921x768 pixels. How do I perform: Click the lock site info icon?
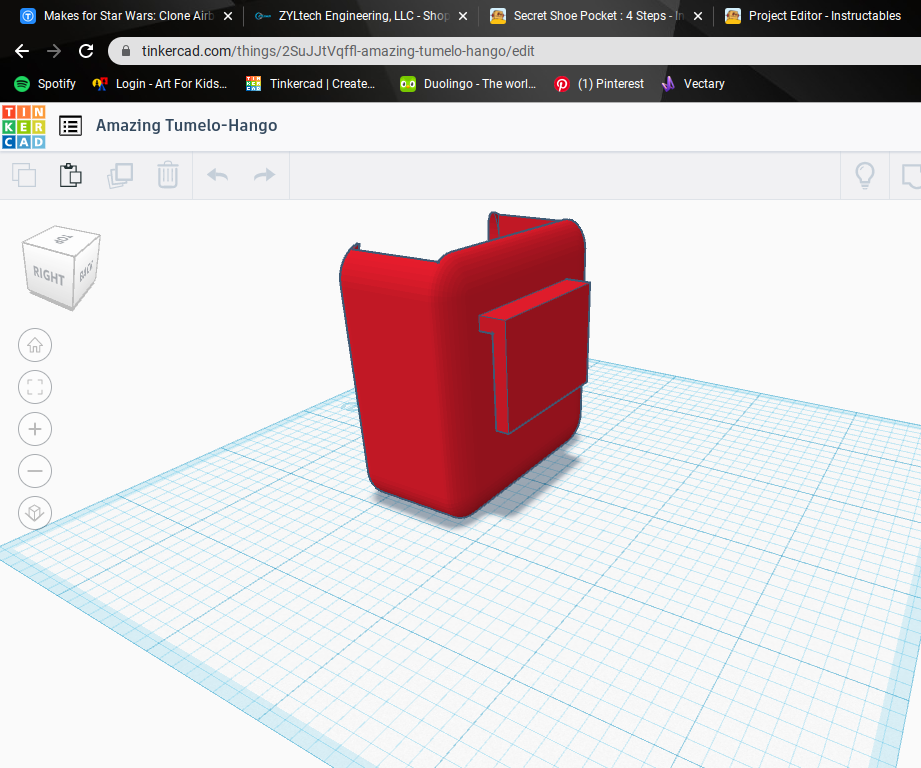[x=126, y=51]
